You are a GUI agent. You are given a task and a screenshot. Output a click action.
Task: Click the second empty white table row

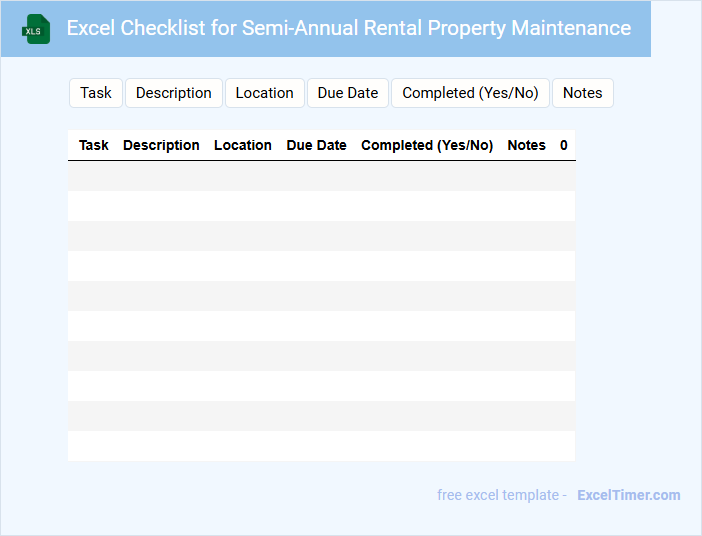tap(321, 266)
